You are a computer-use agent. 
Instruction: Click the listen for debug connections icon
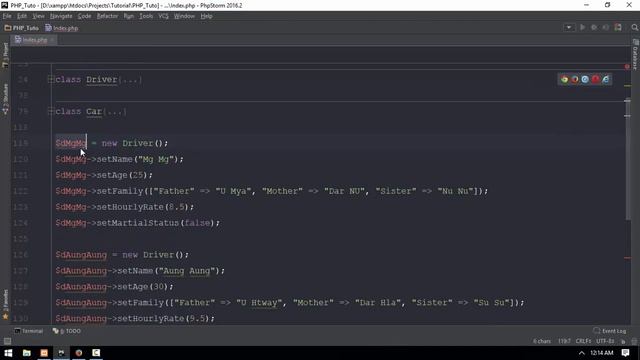click(606, 28)
